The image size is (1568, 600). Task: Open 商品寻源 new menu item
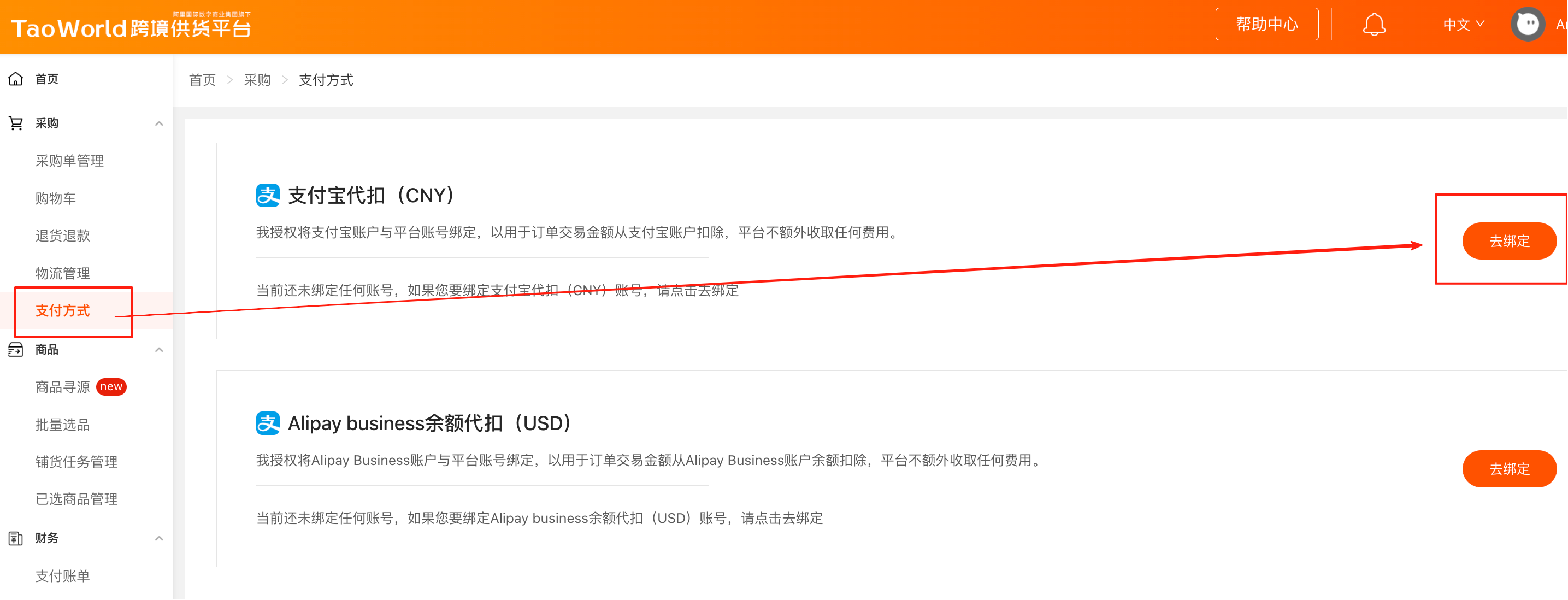(x=63, y=387)
